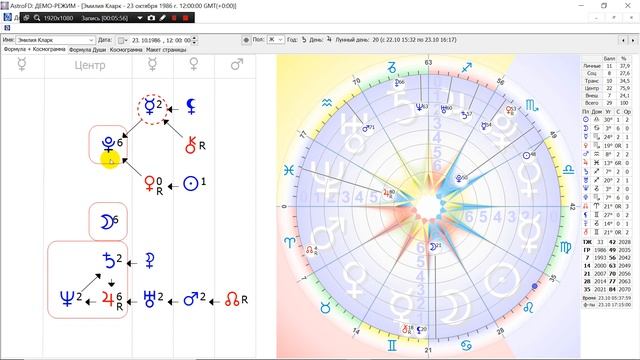Click the recorder camera snapshot icon
This screenshot has width=640, height=360.
click(151, 18)
